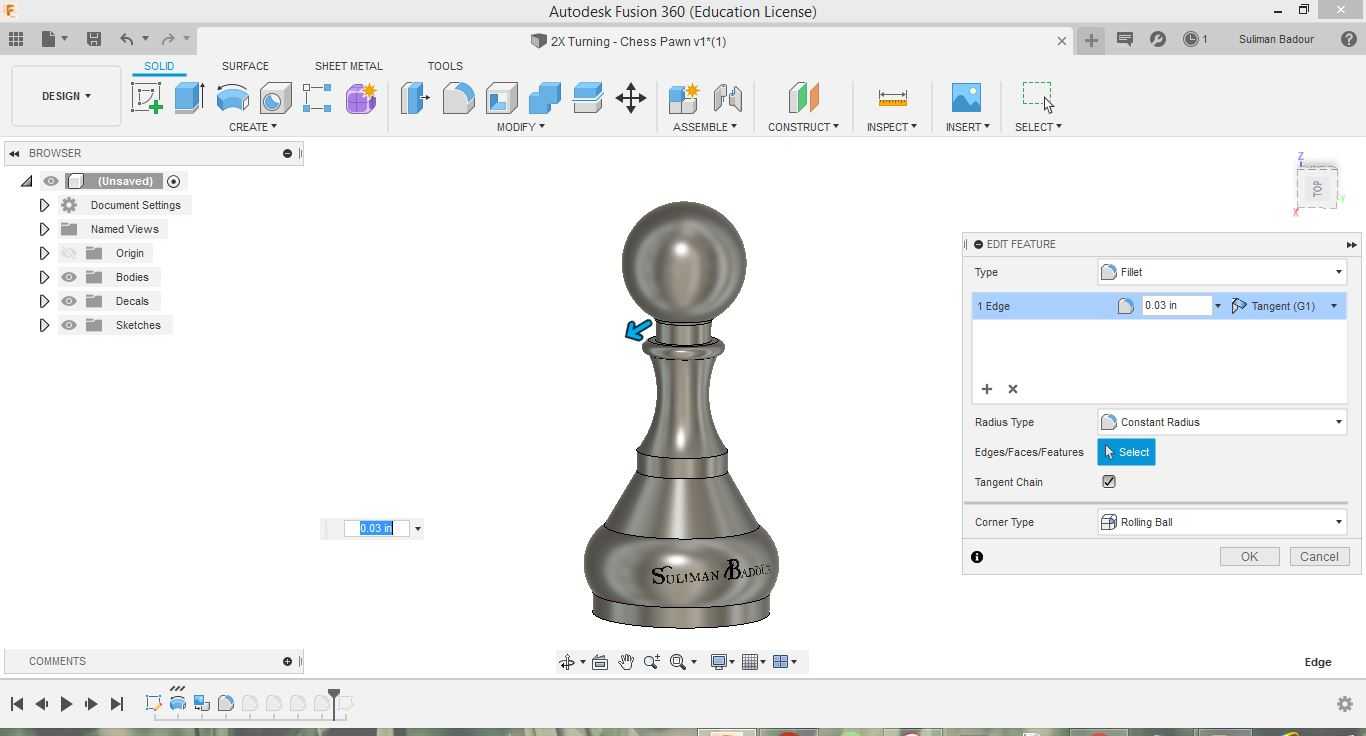Image resolution: width=1366 pixels, height=736 pixels.
Task: Expand the Bodies folder
Action: click(44, 277)
